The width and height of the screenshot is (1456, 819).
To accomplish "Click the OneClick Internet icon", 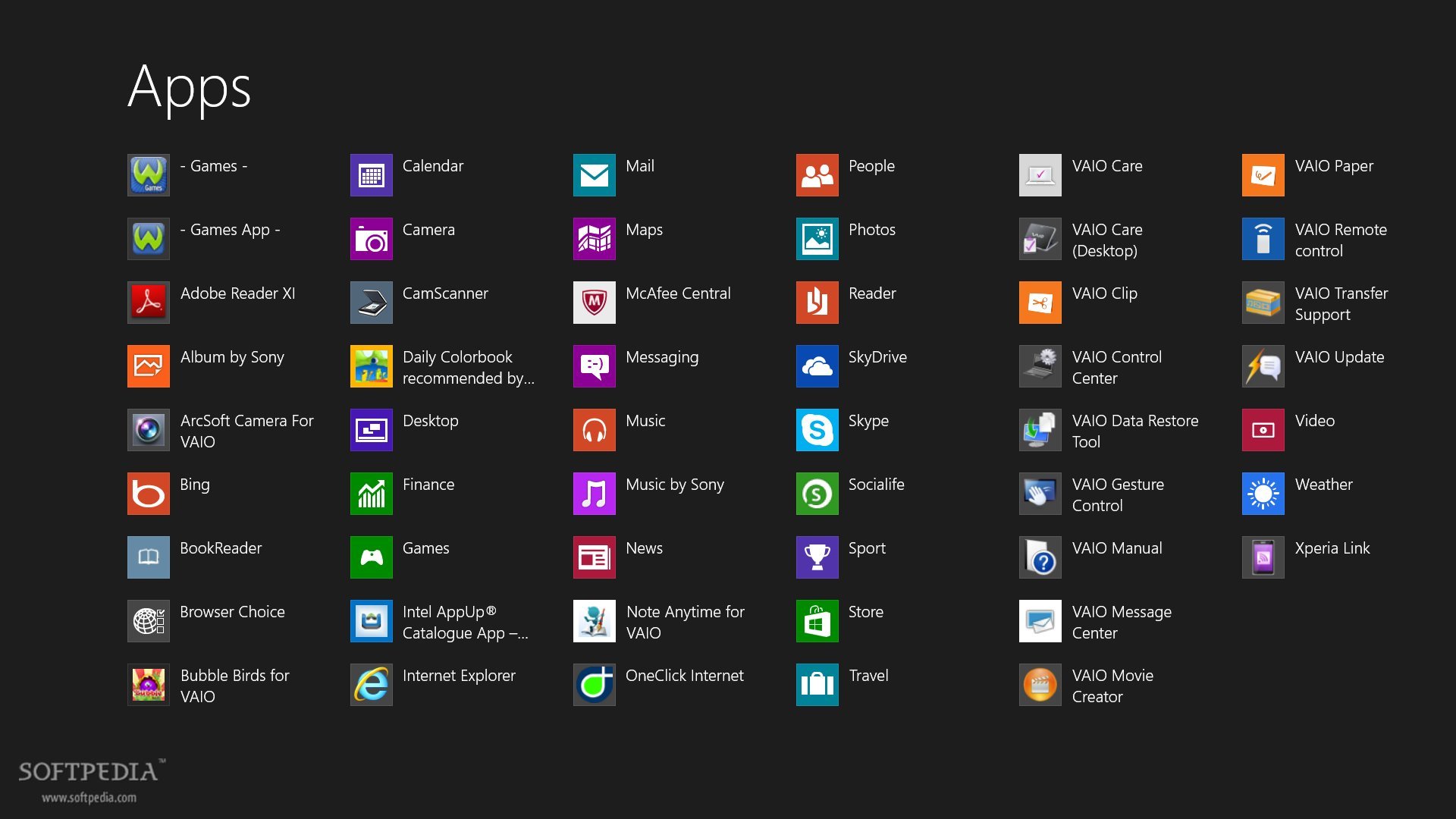I will pos(595,685).
